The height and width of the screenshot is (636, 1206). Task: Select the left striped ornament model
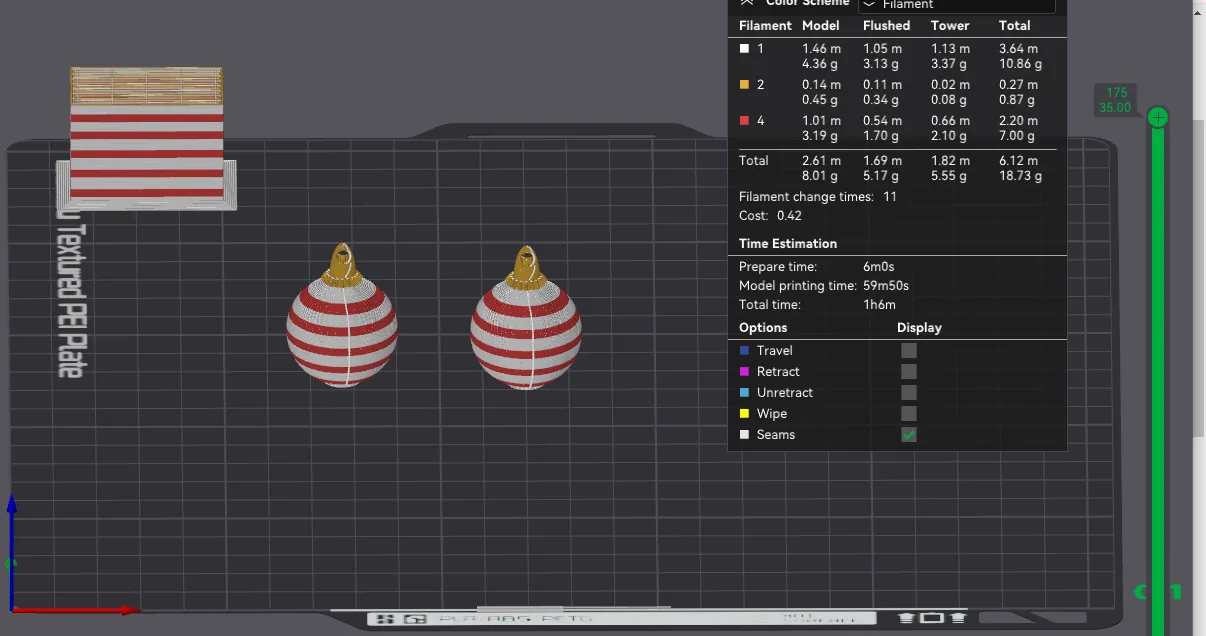point(342,314)
